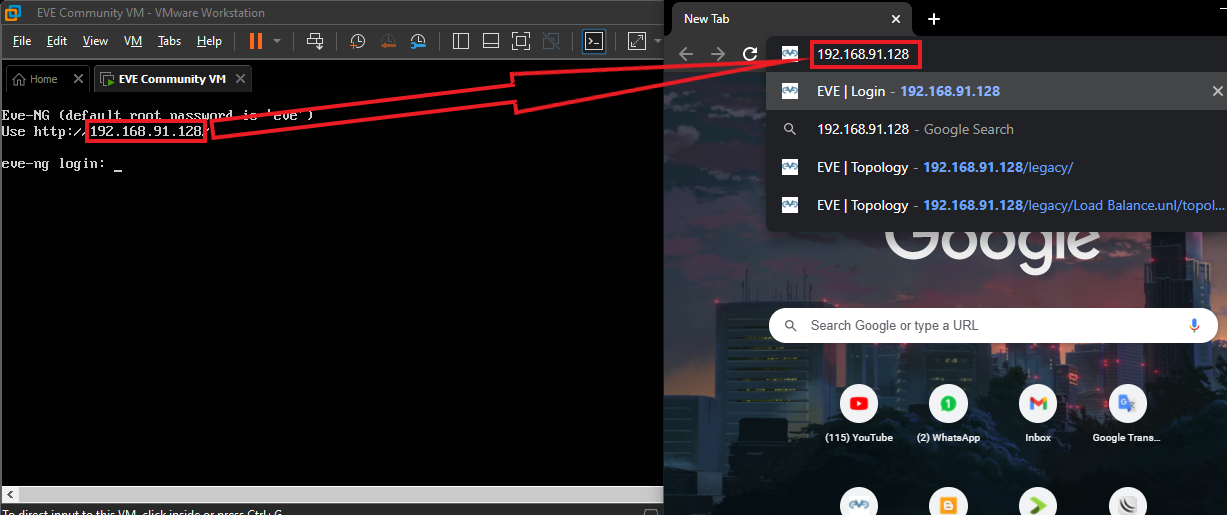Remove the EVE | Login suggestion with X

1217,91
